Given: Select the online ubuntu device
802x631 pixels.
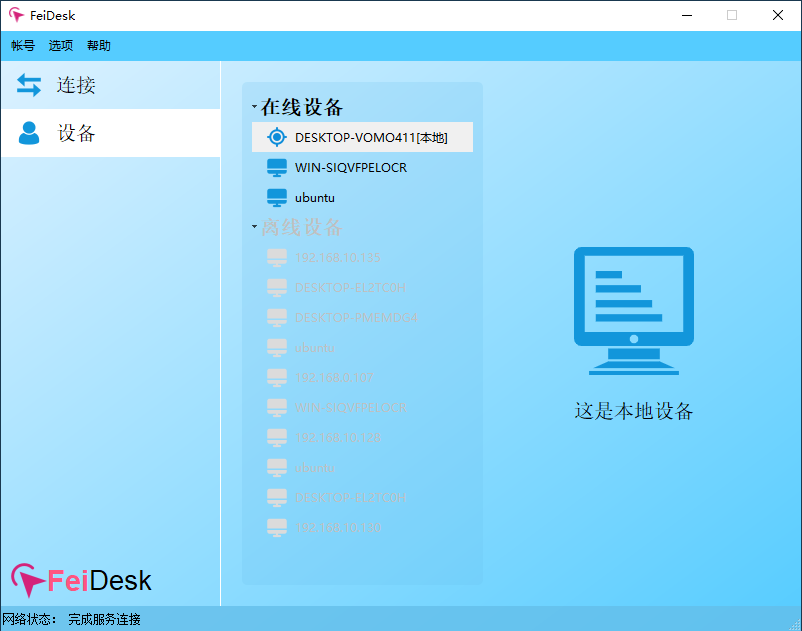Looking at the screenshot, I should [x=362, y=197].
